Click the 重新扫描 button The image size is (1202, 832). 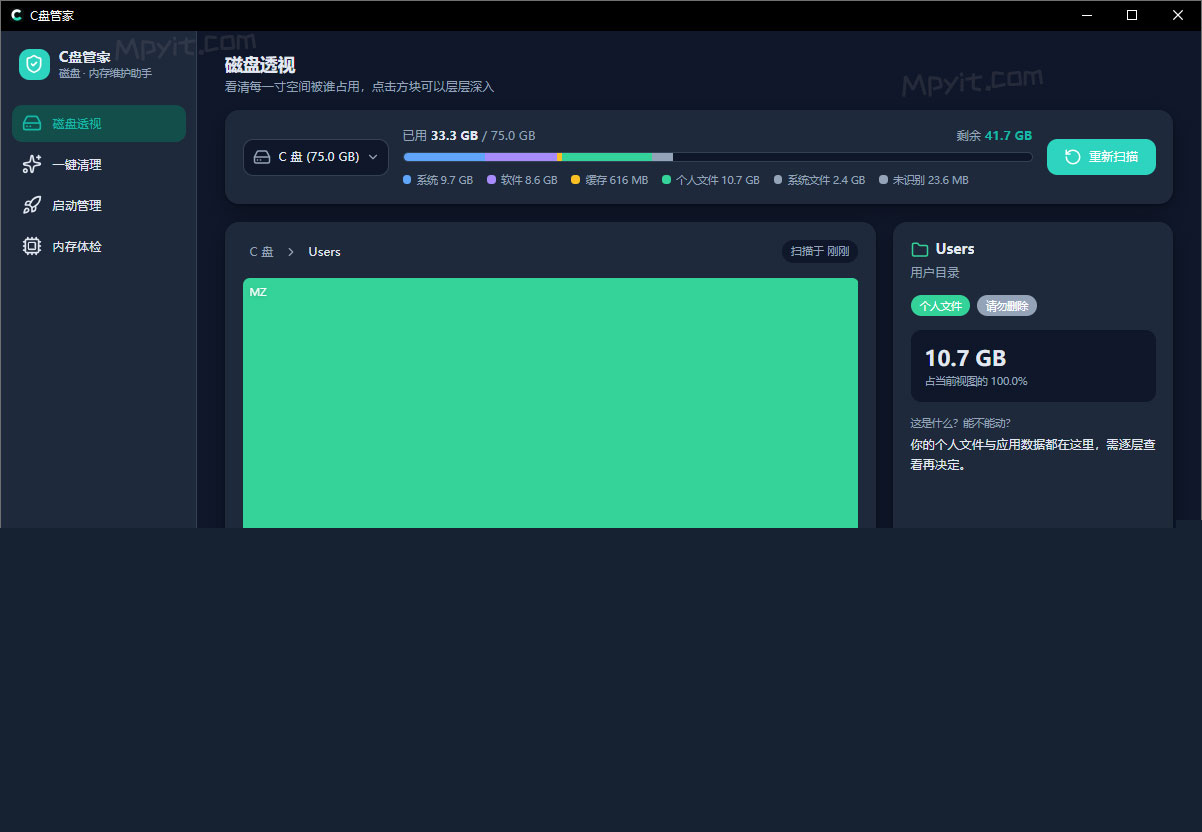(1101, 157)
